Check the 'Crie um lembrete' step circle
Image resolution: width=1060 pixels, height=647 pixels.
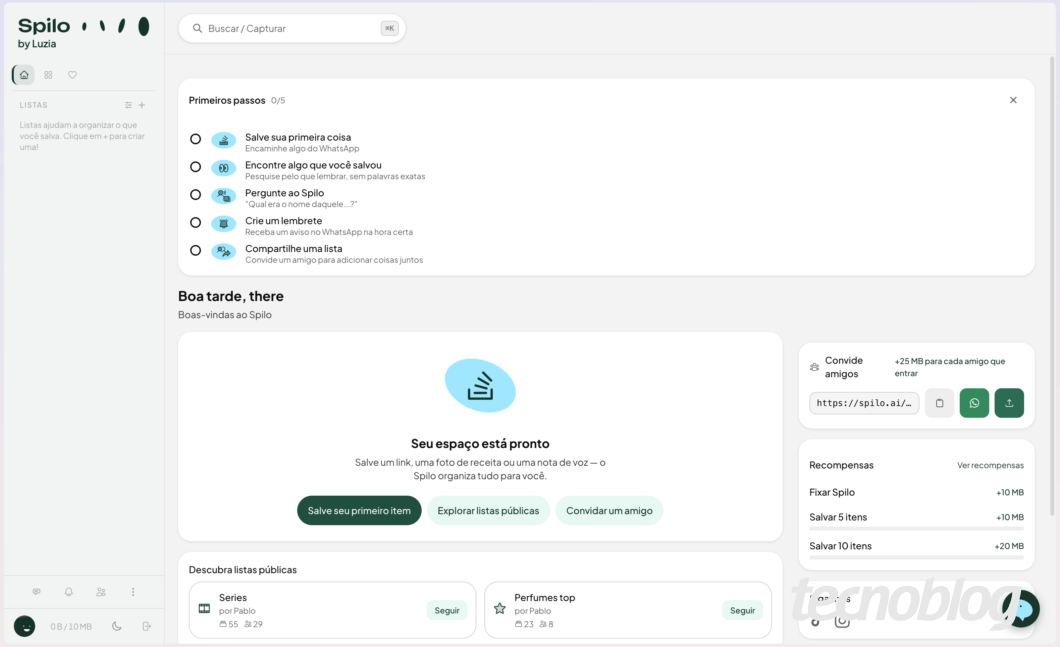195,222
